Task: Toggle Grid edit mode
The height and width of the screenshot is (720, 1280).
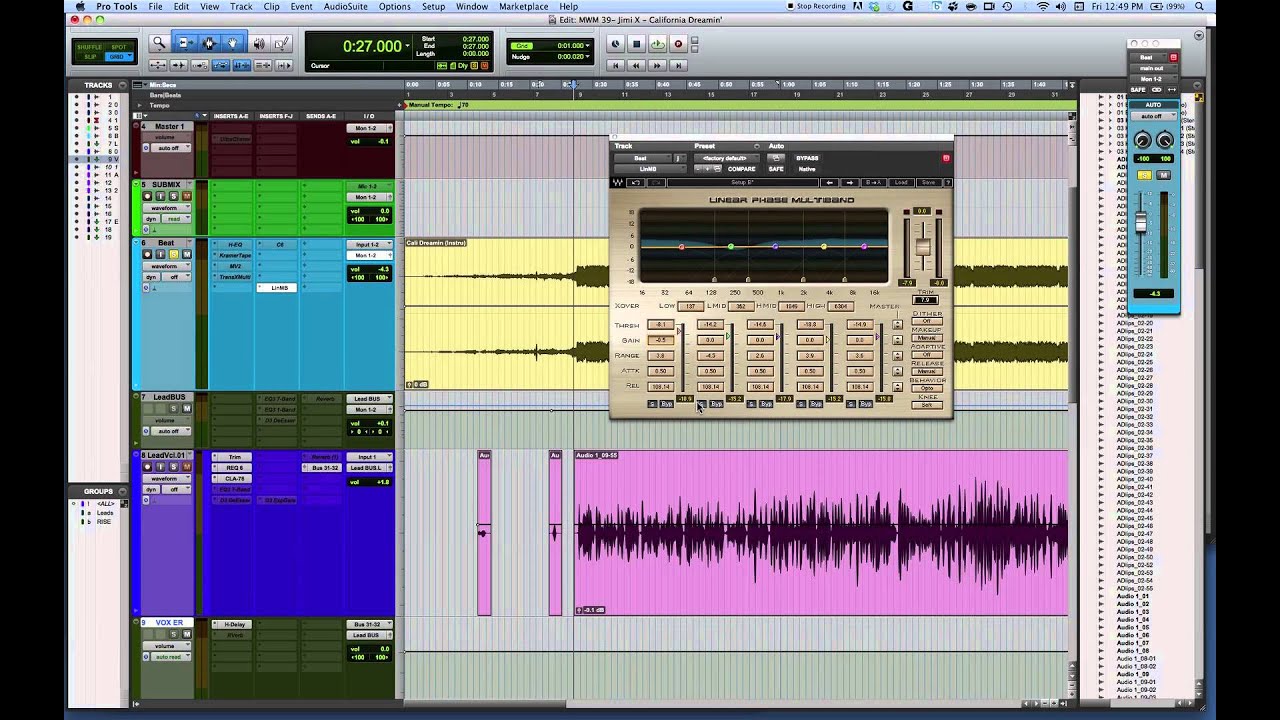Action: [x=117, y=57]
